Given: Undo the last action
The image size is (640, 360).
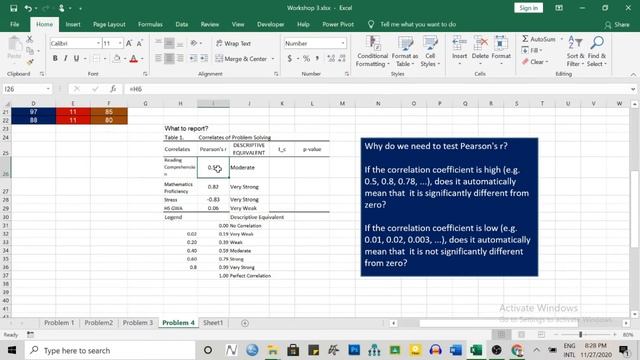Looking at the screenshot, I should pos(28,8).
